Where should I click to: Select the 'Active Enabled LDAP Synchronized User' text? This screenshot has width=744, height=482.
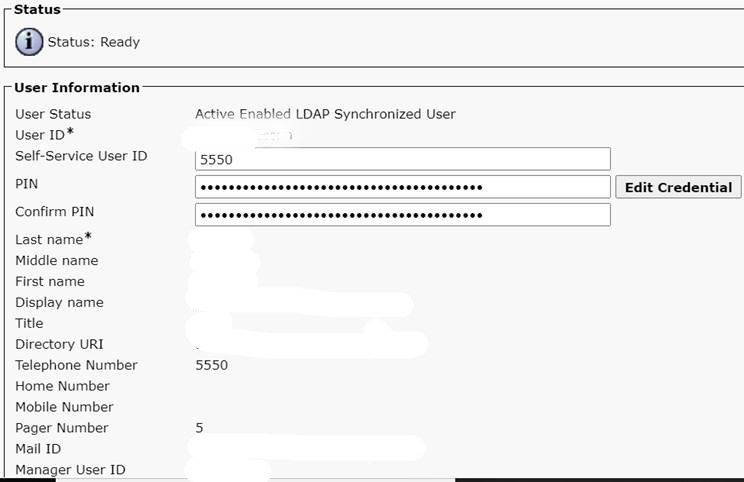(x=325, y=114)
